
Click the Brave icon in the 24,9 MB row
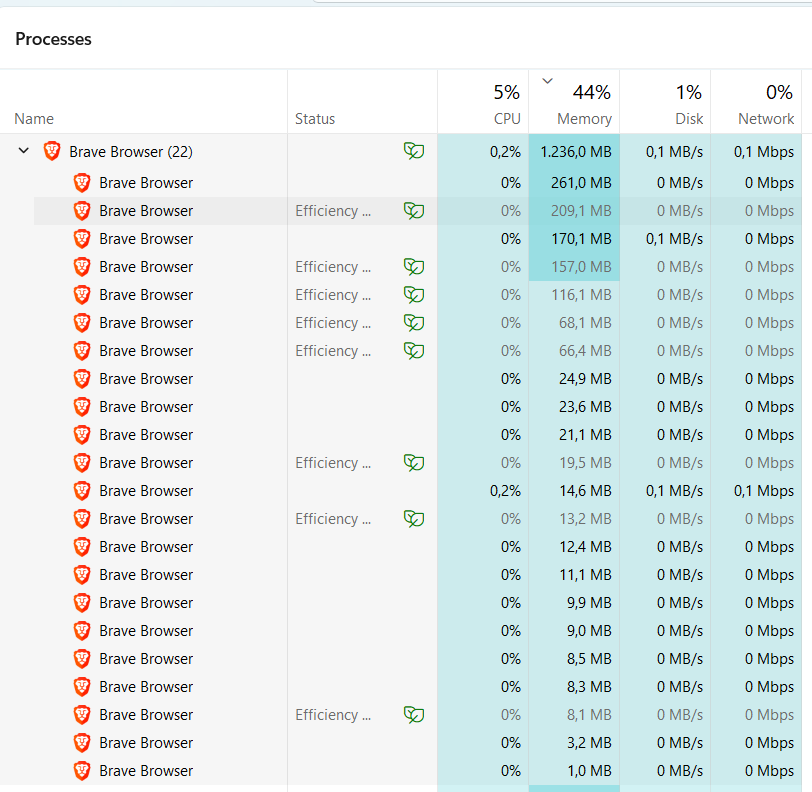[82, 379]
